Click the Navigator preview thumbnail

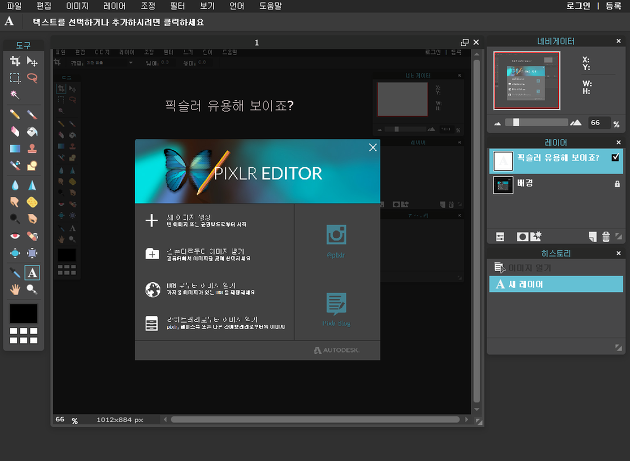pos(526,80)
